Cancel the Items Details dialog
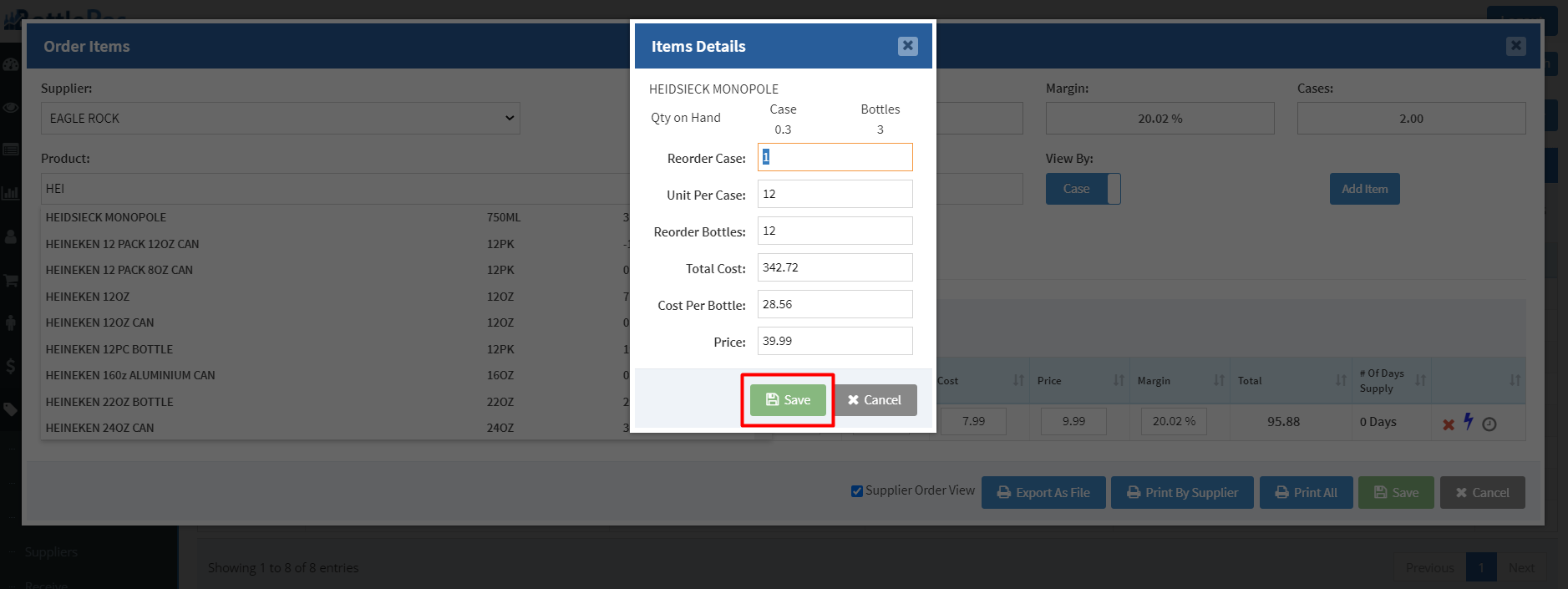Screen dimensions: 1568x589 (875, 400)
